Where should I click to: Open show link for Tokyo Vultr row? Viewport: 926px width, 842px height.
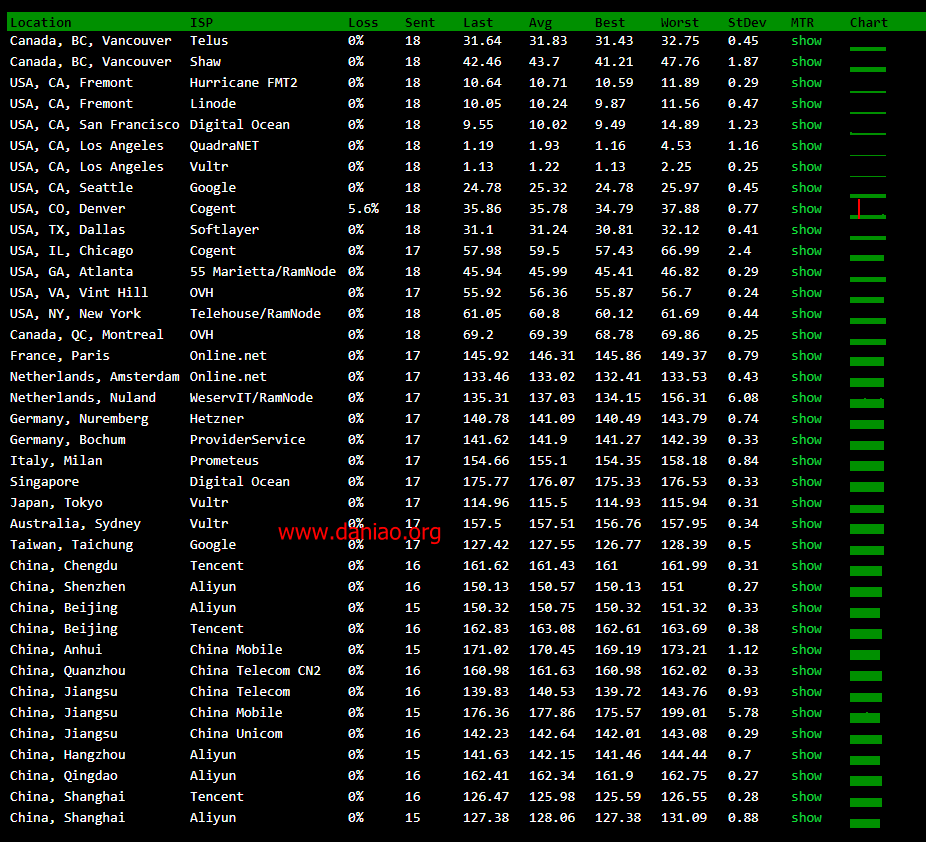point(806,503)
